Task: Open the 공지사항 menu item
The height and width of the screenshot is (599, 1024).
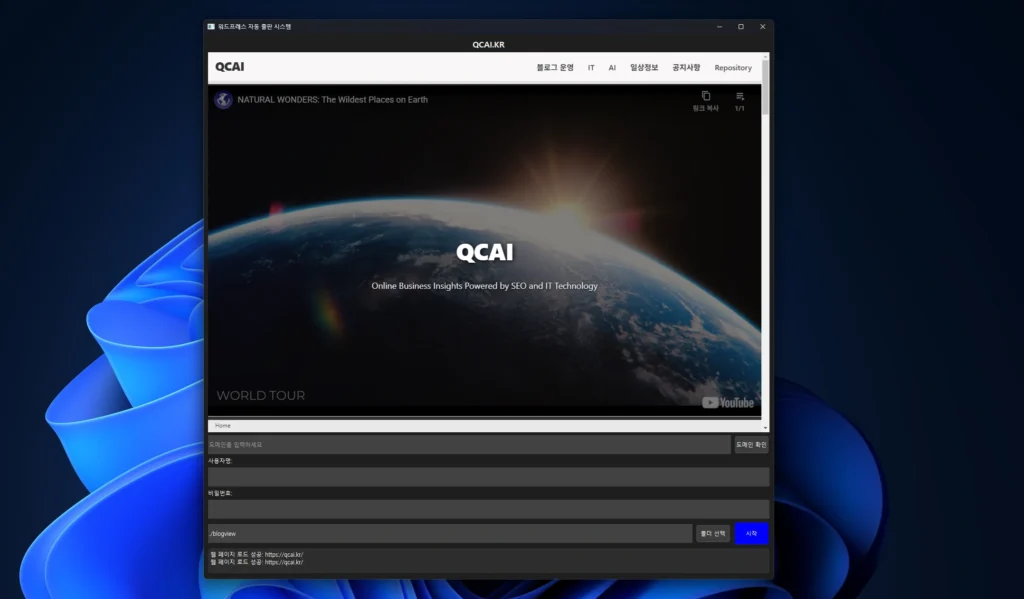Action: [686, 67]
